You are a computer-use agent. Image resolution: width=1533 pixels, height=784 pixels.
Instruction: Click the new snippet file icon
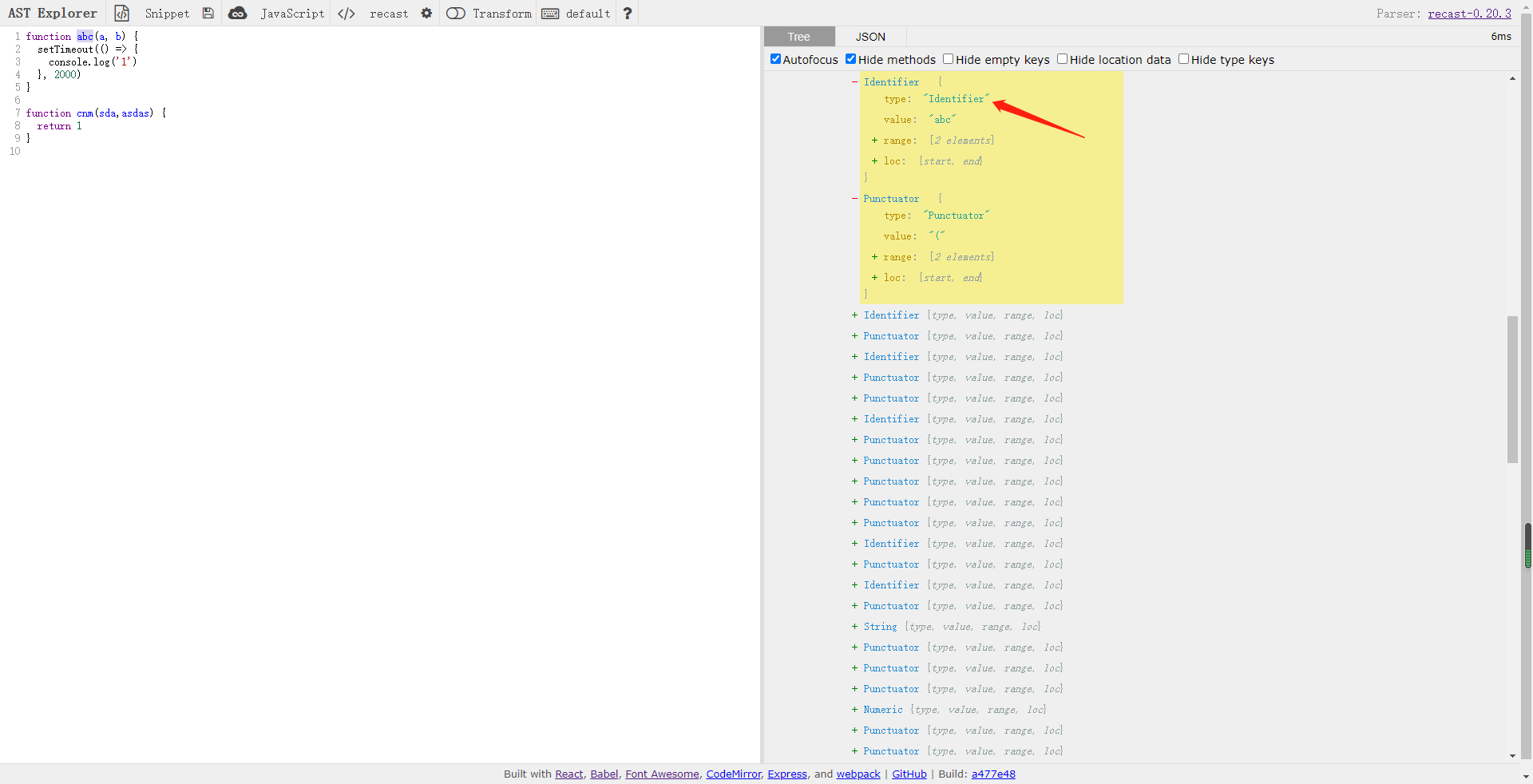121,14
